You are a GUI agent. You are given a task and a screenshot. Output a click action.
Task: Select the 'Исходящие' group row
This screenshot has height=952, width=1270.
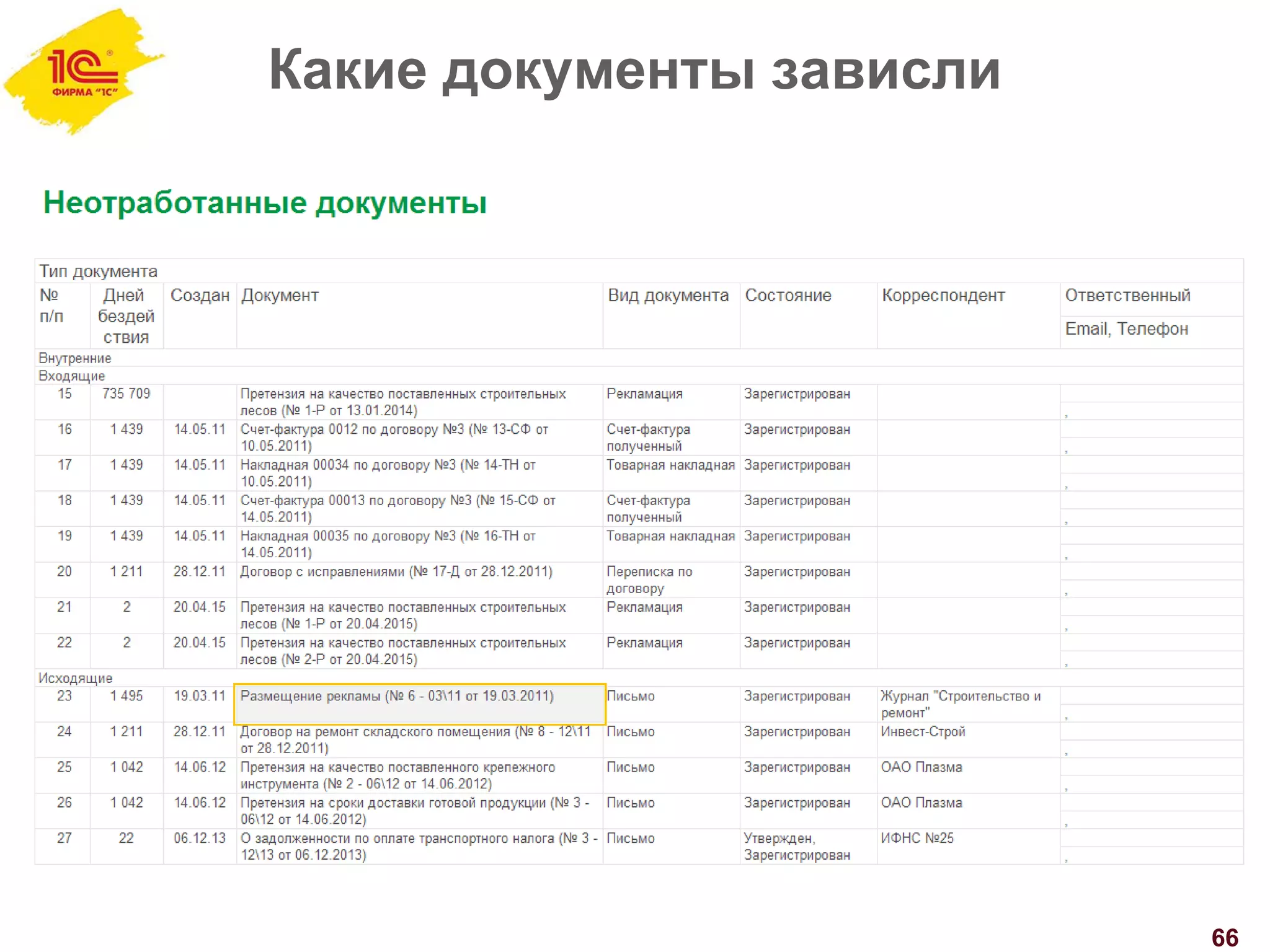[x=639, y=678]
